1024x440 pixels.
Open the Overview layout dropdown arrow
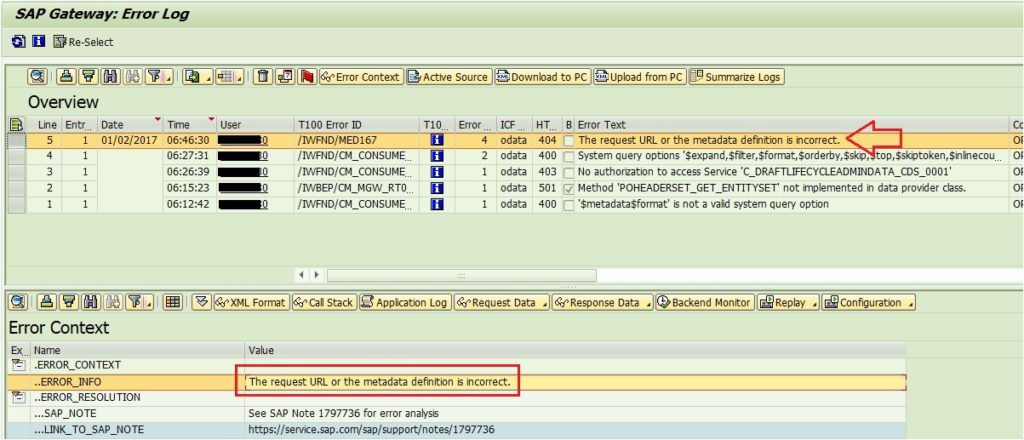point(240,79)
